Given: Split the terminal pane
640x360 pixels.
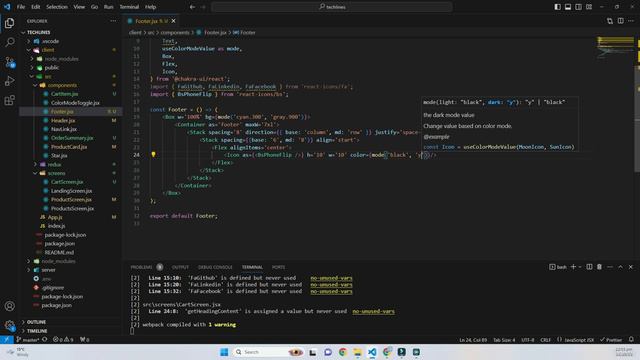Looking at the screenshot, I should coord(589,267).
